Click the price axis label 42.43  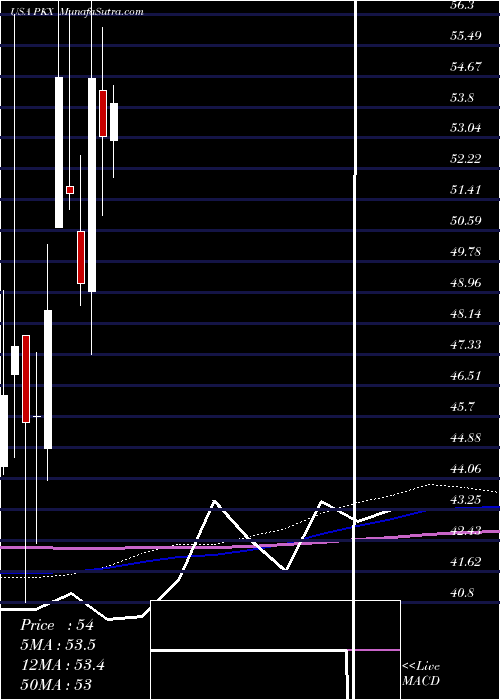[x=466, y=530]
